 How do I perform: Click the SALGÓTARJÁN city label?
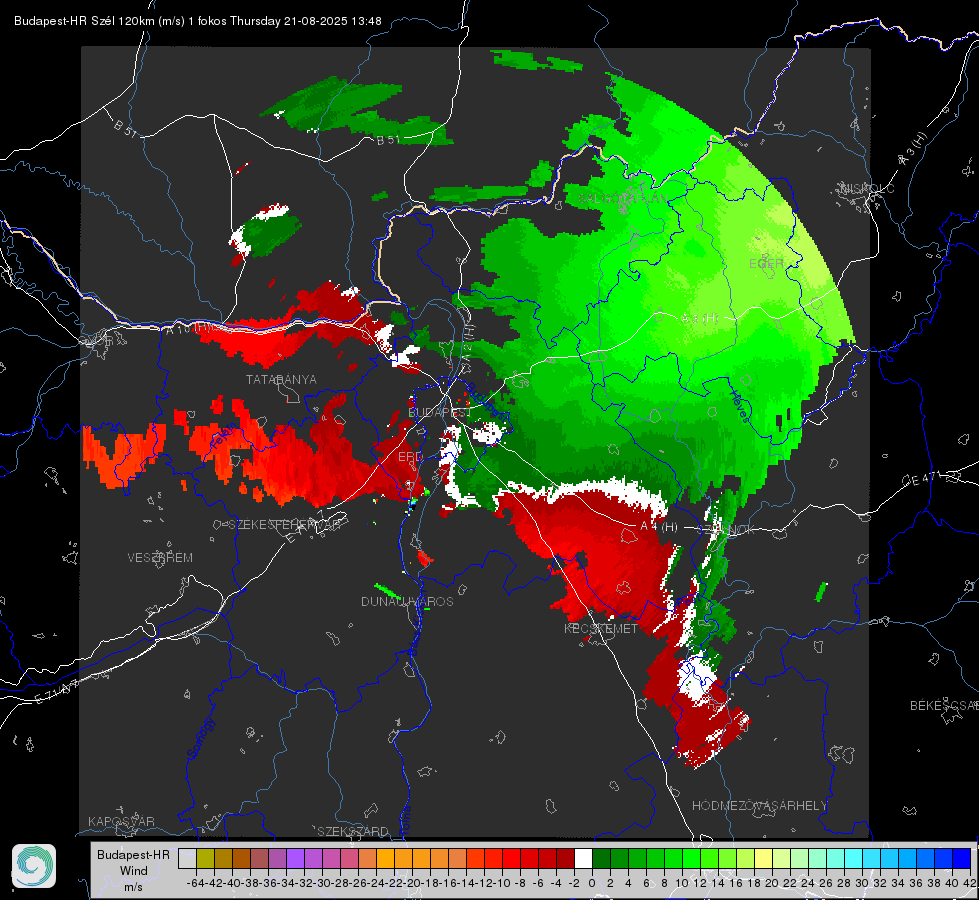(622, 199)
